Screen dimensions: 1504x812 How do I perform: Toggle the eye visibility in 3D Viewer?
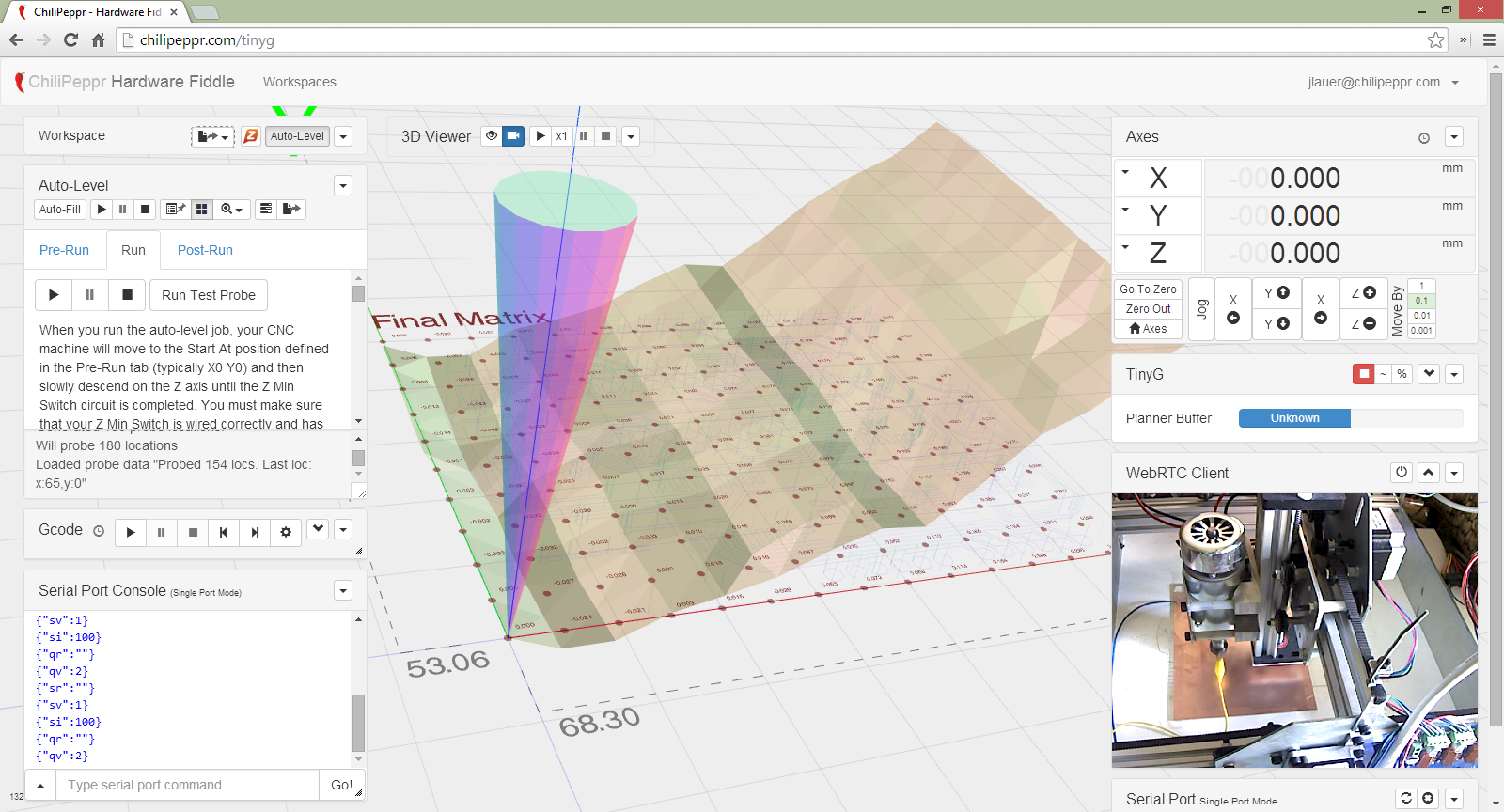pyautogui.click(x=491, y=136)
